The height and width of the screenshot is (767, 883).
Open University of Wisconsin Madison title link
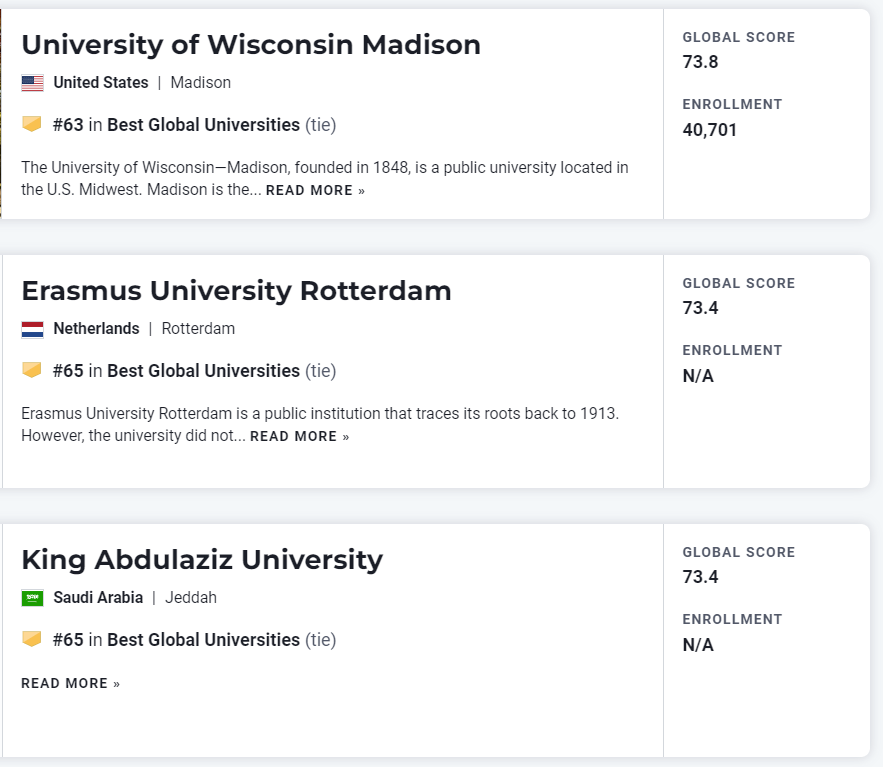pyautogui.click(x=251, y=45)
